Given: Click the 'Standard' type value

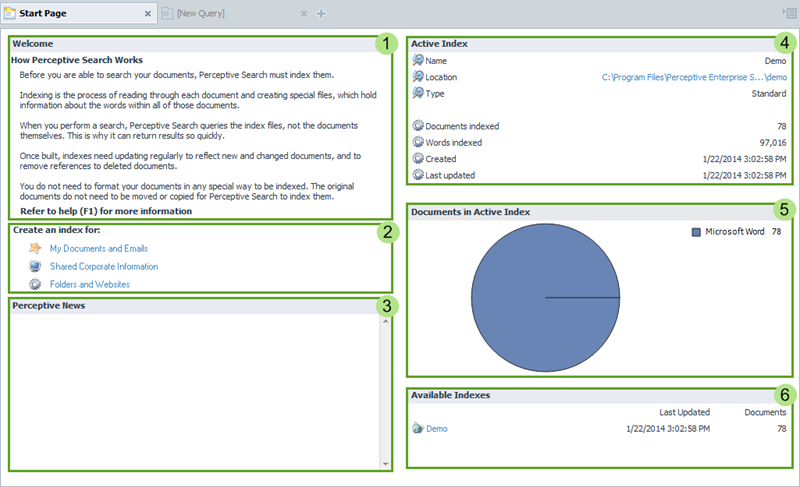Looking at the screenshot, I should (x=769, y=93).
